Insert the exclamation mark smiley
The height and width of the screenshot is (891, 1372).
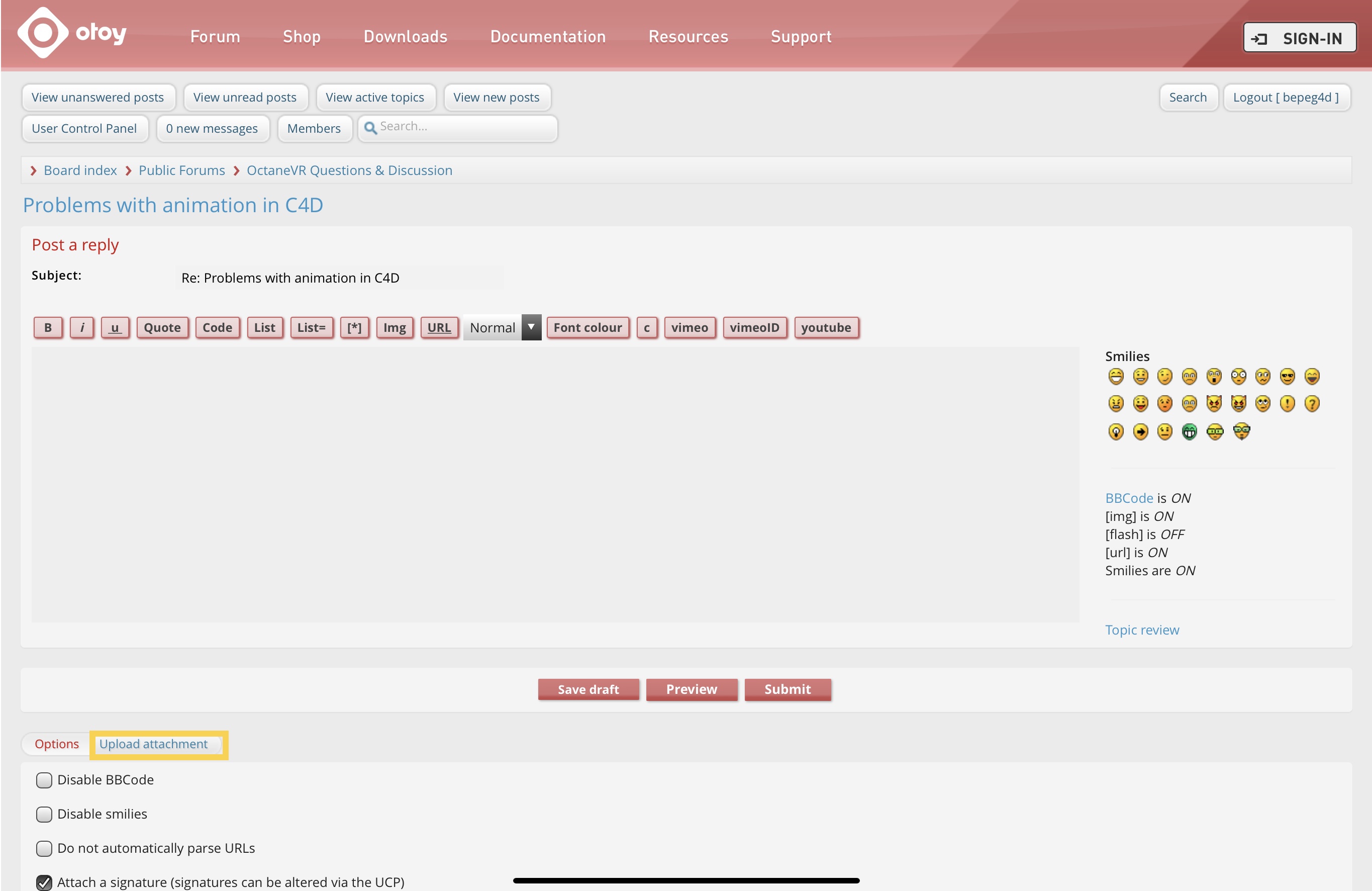(1287, 404)
